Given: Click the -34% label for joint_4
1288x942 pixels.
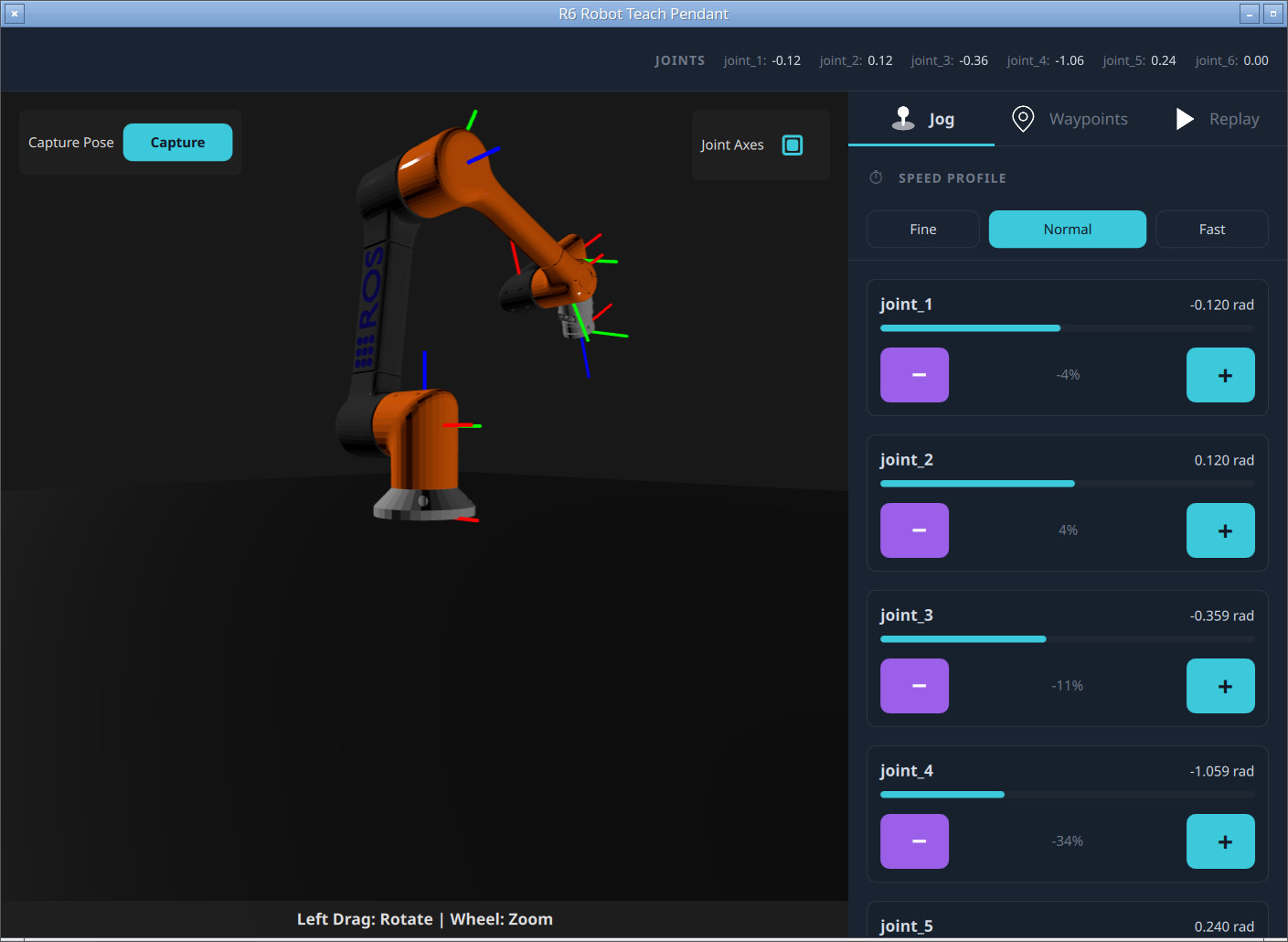Looking at the screenshot, I should click(1068, 841).
